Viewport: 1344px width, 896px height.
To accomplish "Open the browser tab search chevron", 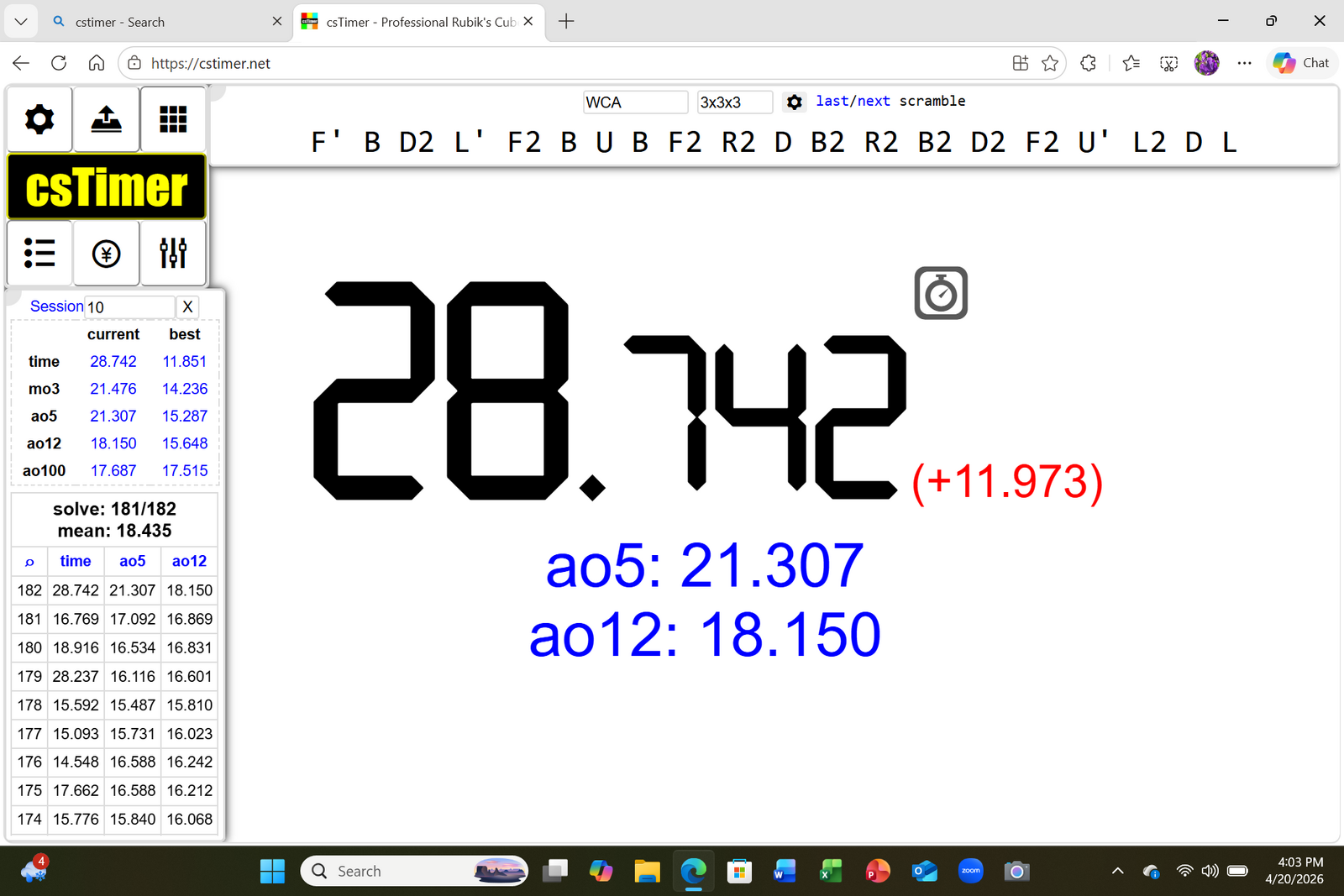I will 21,22.
